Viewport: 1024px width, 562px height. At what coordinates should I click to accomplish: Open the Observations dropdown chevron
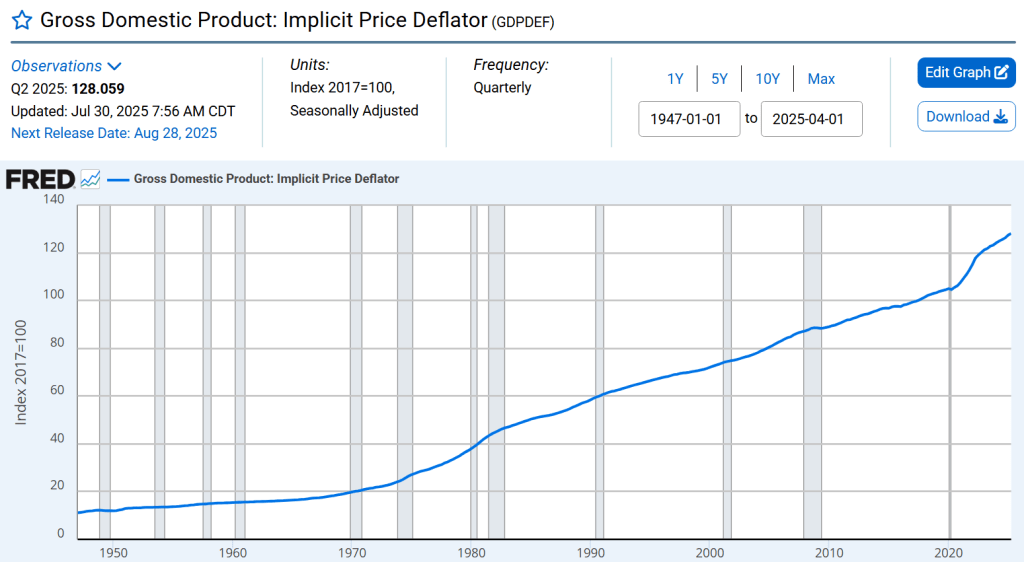pyautogui.click(x=114, y=66)
